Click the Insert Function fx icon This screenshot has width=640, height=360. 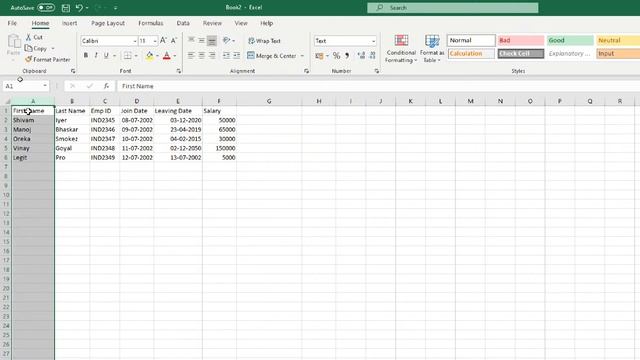(x=106, y=86)
